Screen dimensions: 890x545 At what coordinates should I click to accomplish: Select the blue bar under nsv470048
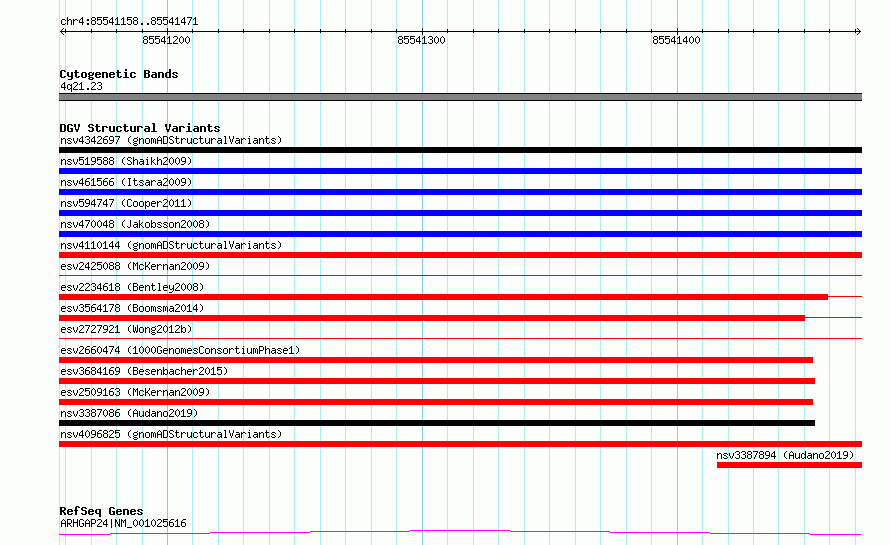click(460, 234)
